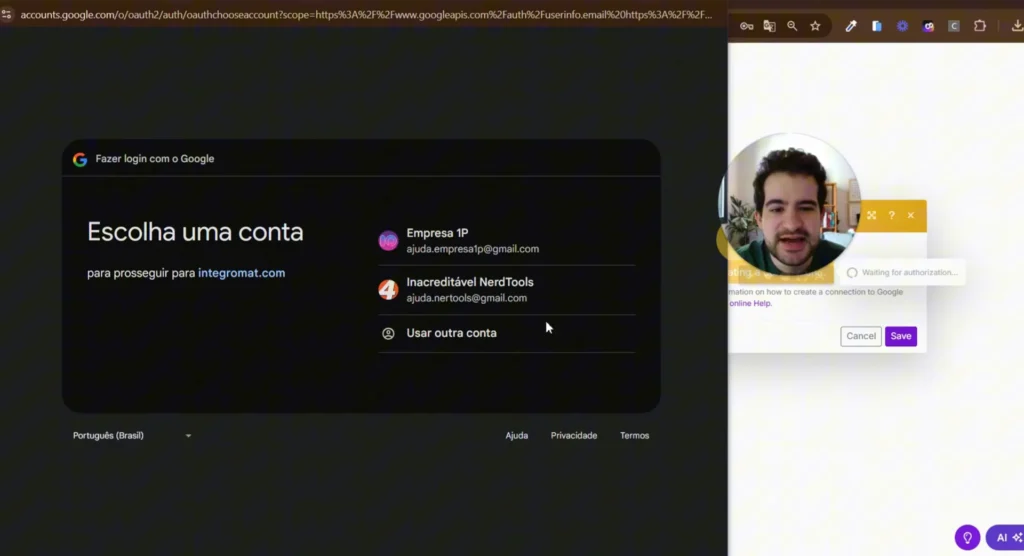1024x556 pixels.
Task: Click the person icon beside Usar outra conta
Action: click(388, 333)
